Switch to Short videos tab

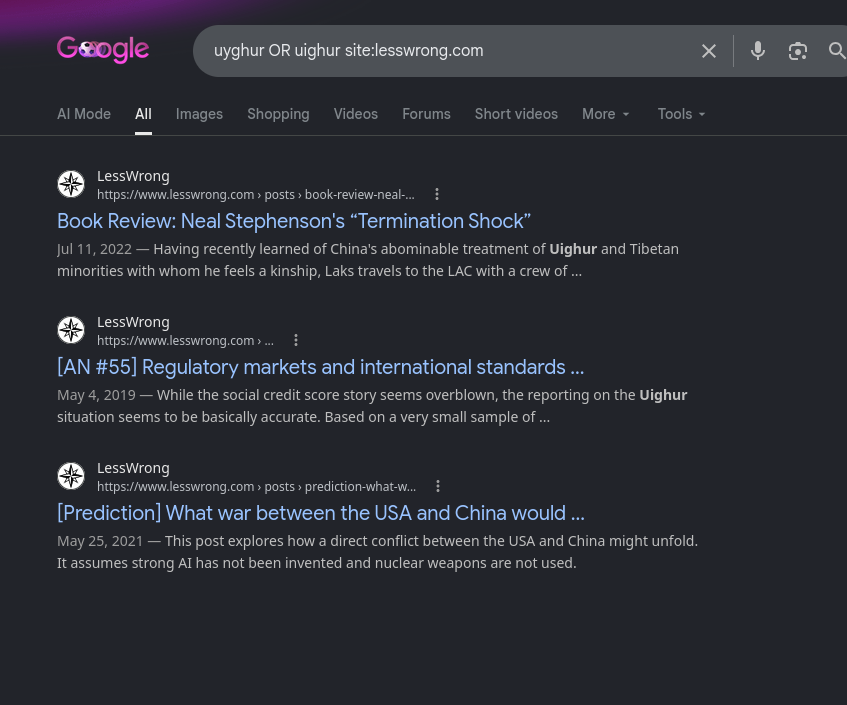[516, 114]
